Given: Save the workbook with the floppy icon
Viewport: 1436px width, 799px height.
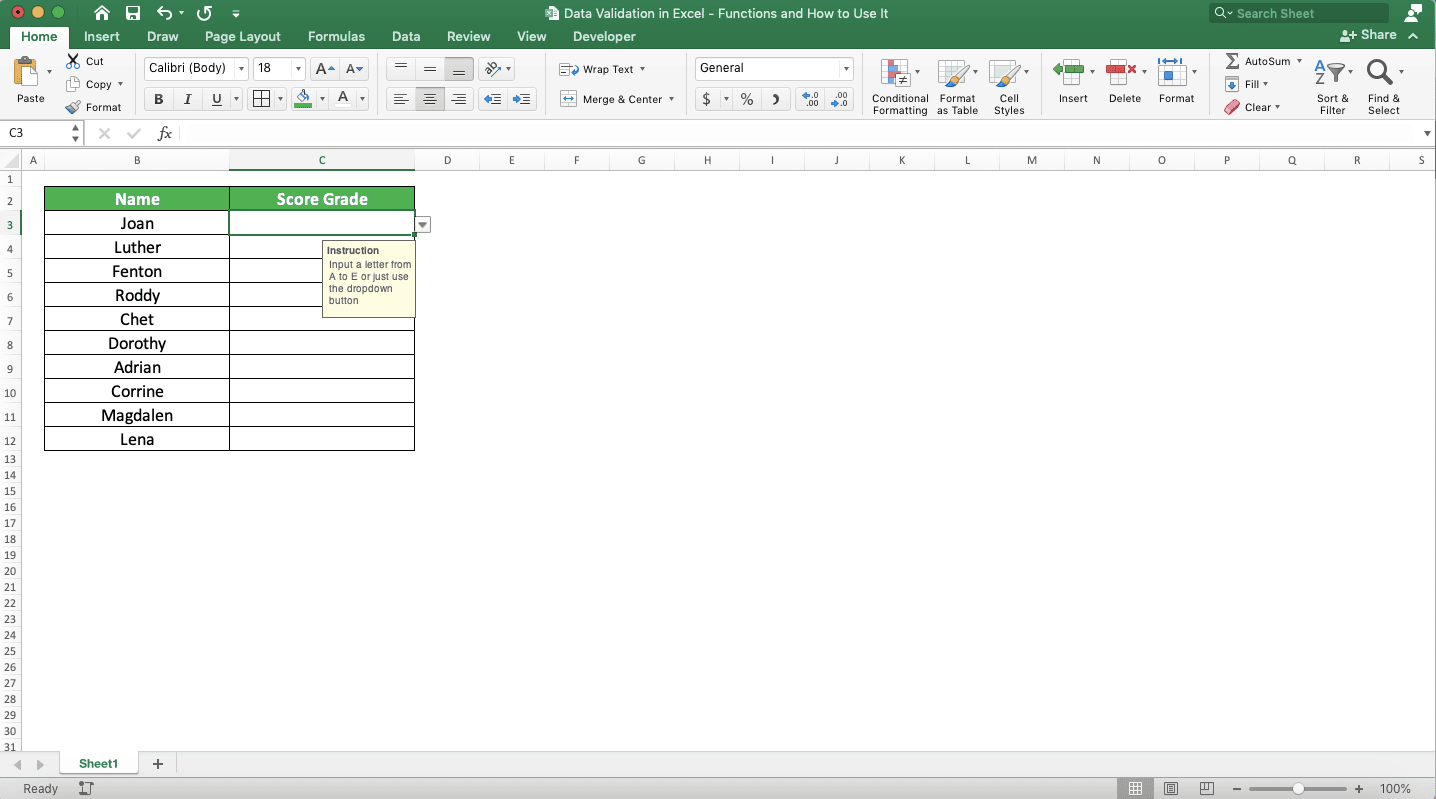Looking at the screenshot, I should pyautogui.click(x=133, y=13).
